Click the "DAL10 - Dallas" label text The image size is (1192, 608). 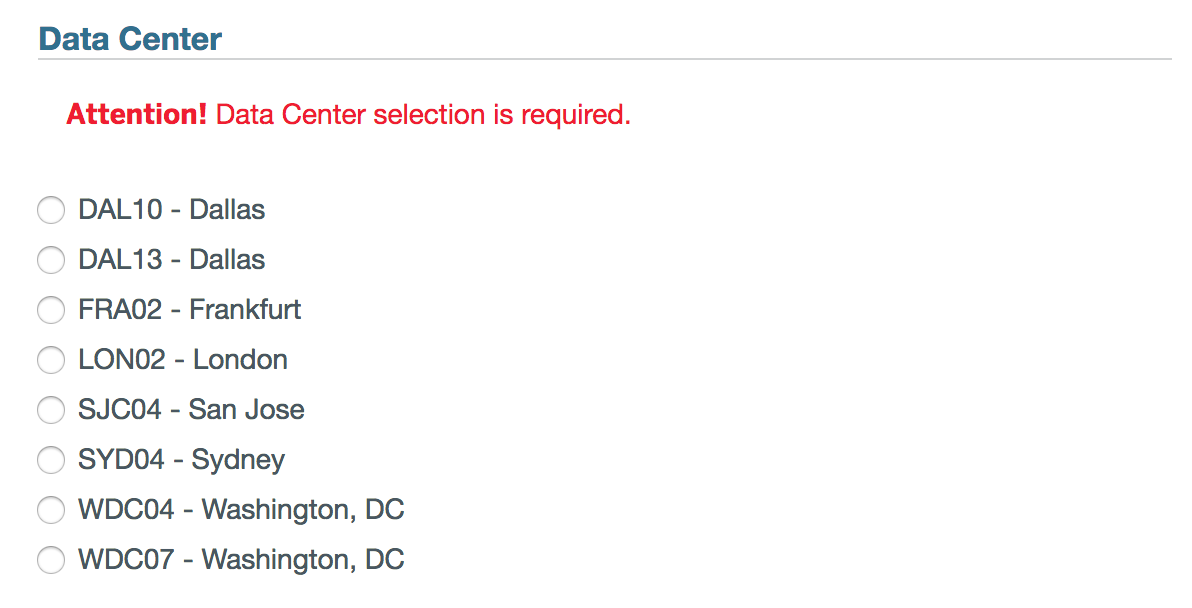[x=171, y=210]
